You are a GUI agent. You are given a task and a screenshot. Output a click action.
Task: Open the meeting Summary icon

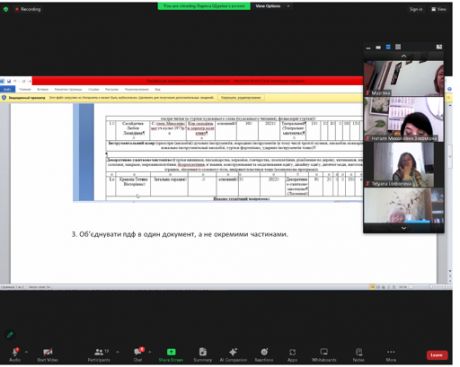(203, 354)
